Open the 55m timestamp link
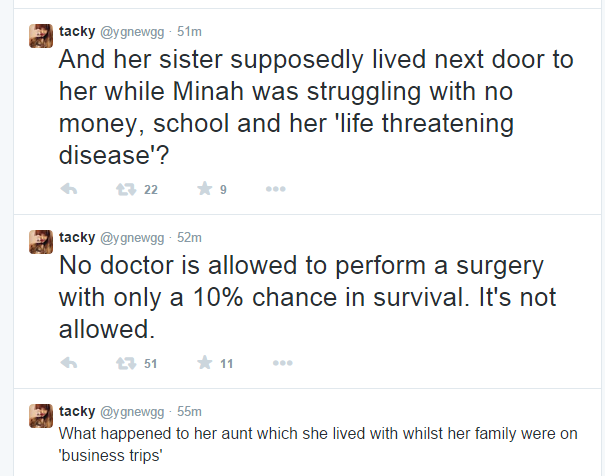 point(191,411)
